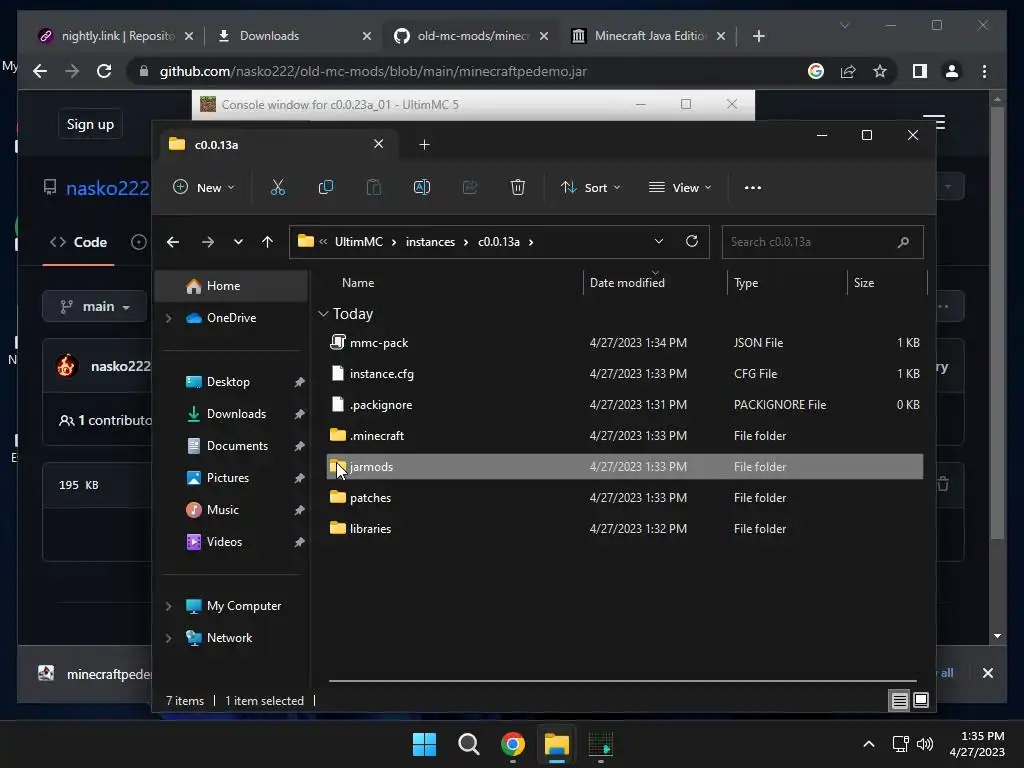Click the Google icon in address bar

click(816, 71)
